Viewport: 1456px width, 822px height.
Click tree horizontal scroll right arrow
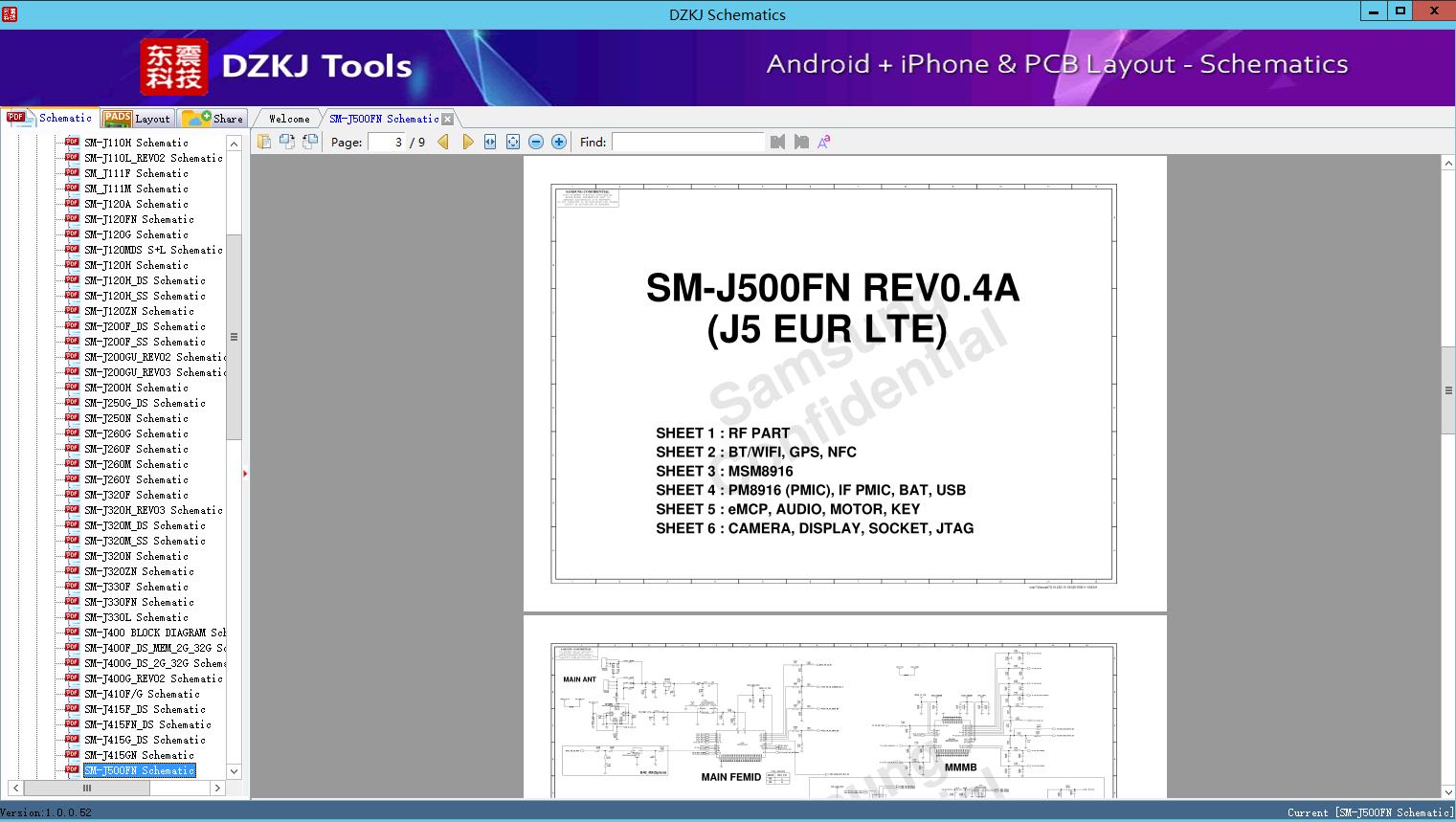(217, 789)
